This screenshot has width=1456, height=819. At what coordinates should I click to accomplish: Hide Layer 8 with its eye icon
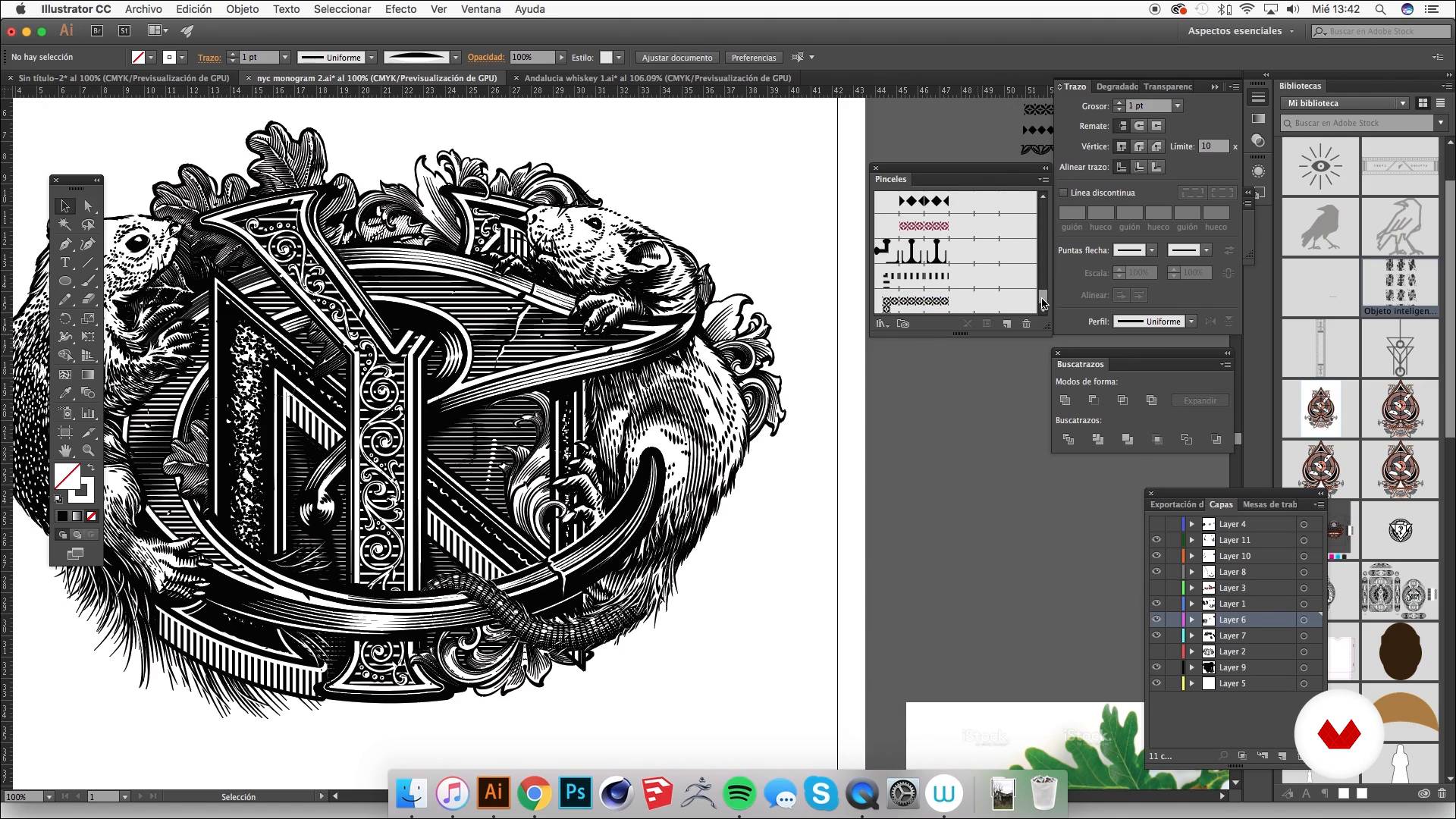point(1156,572)
